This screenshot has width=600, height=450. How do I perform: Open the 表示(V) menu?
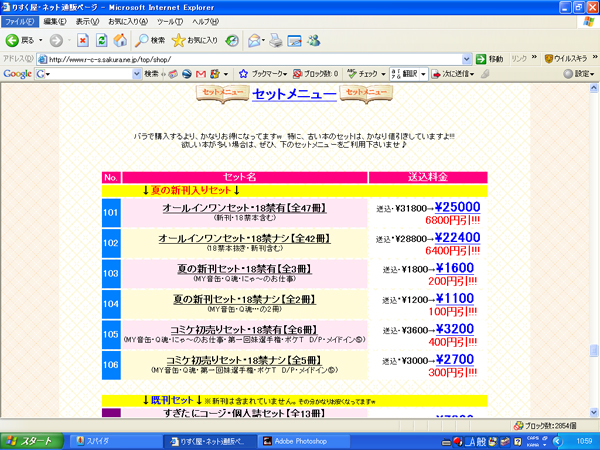88,22
